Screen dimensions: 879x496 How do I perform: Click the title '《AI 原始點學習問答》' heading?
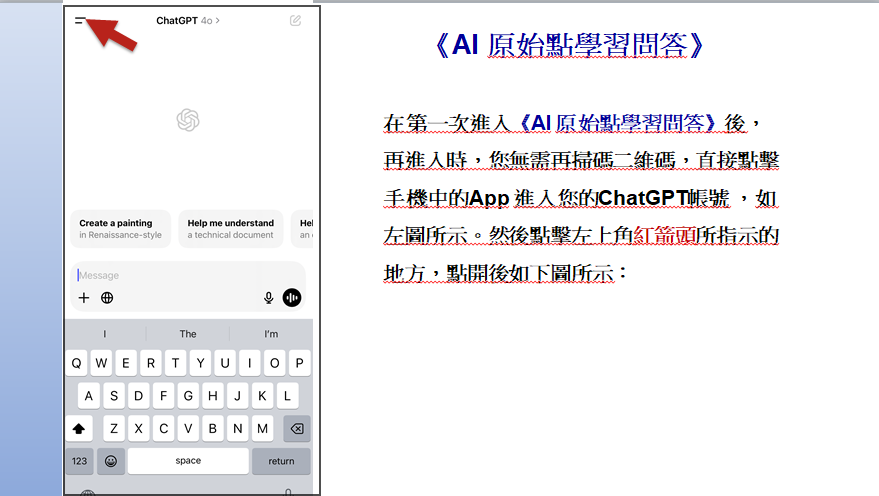coord(570,45)
